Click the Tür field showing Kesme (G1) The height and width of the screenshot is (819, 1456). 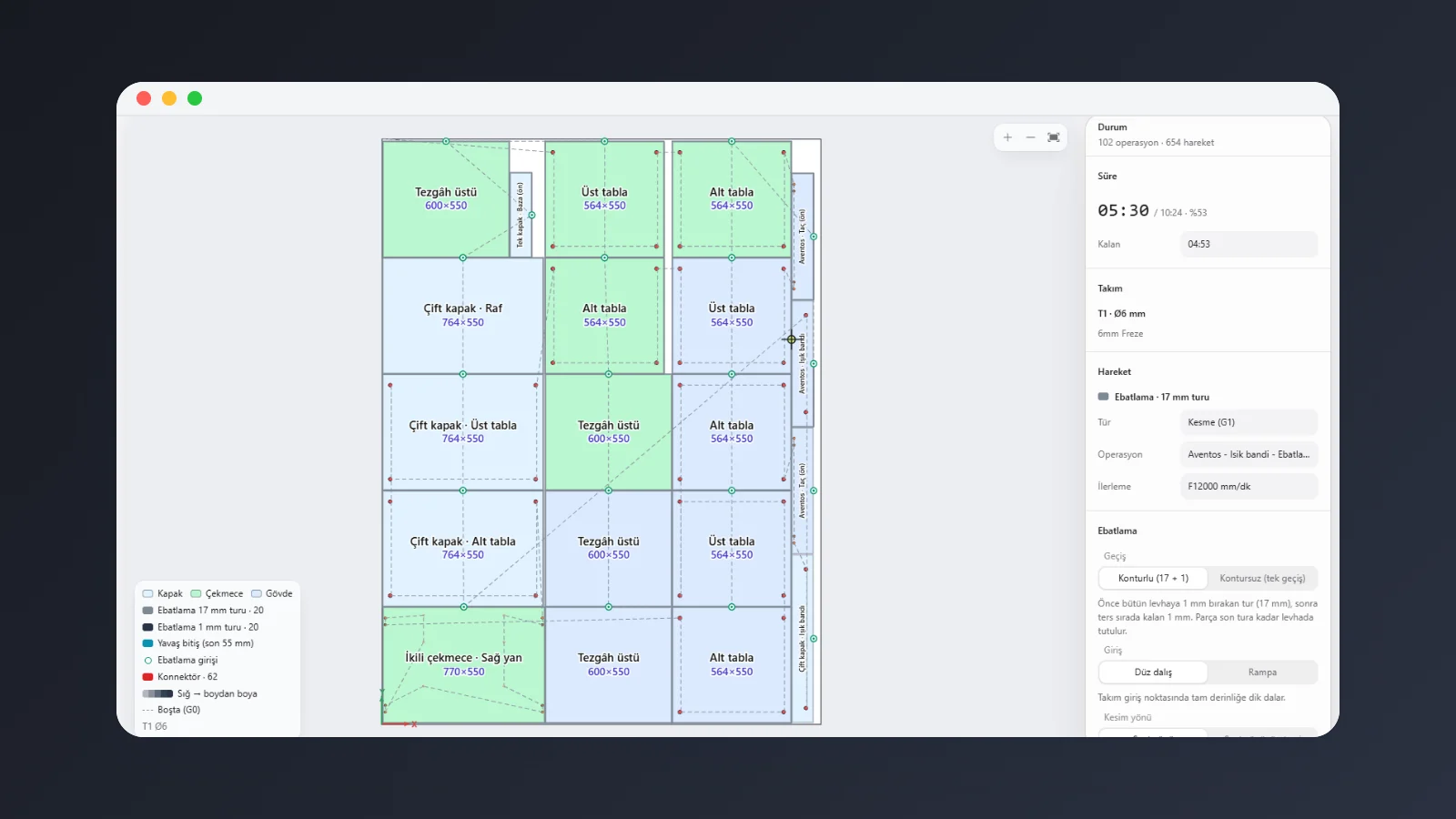pyautogui.click(x=1249, y=422)
